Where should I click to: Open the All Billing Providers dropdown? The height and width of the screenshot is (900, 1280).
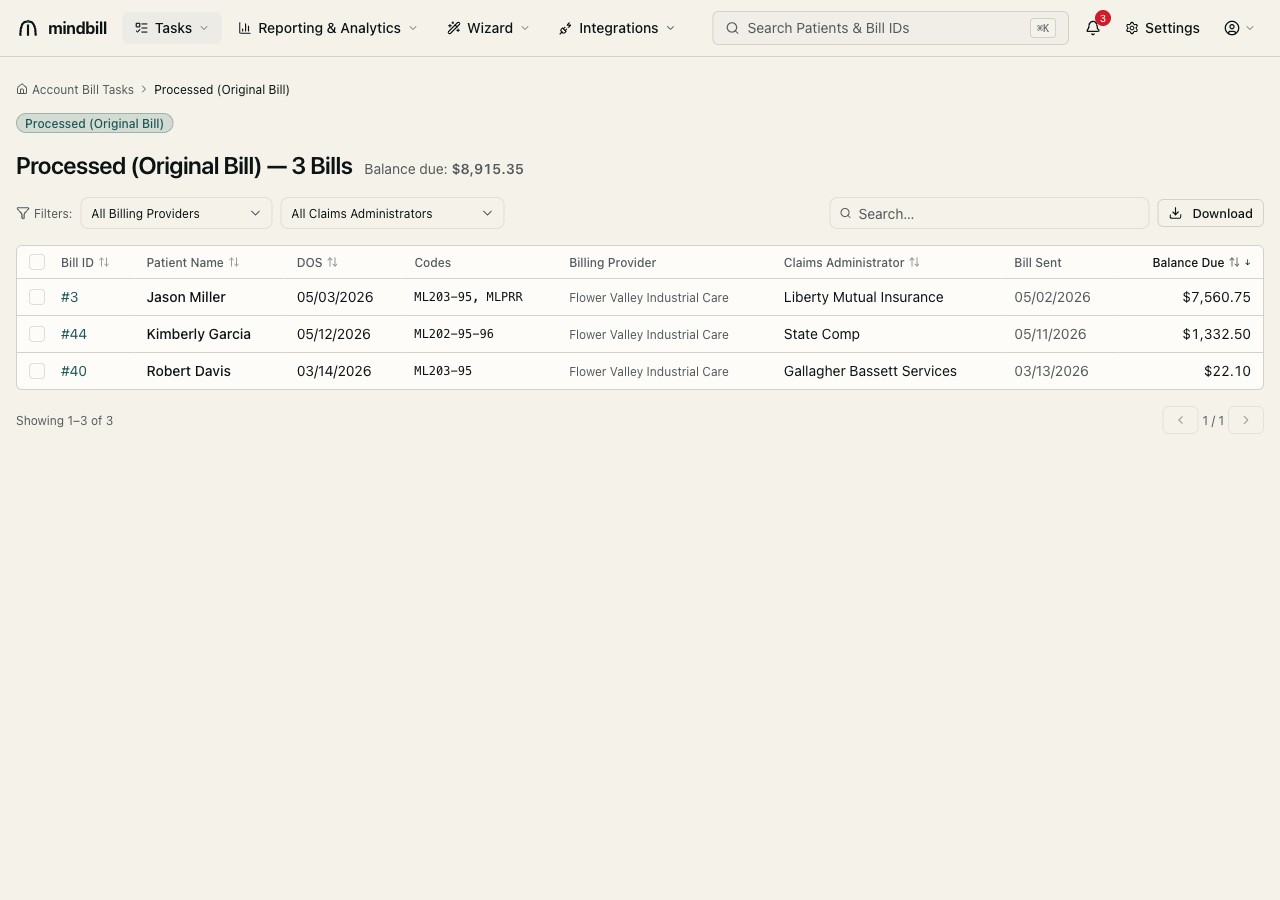coord(176,213)
